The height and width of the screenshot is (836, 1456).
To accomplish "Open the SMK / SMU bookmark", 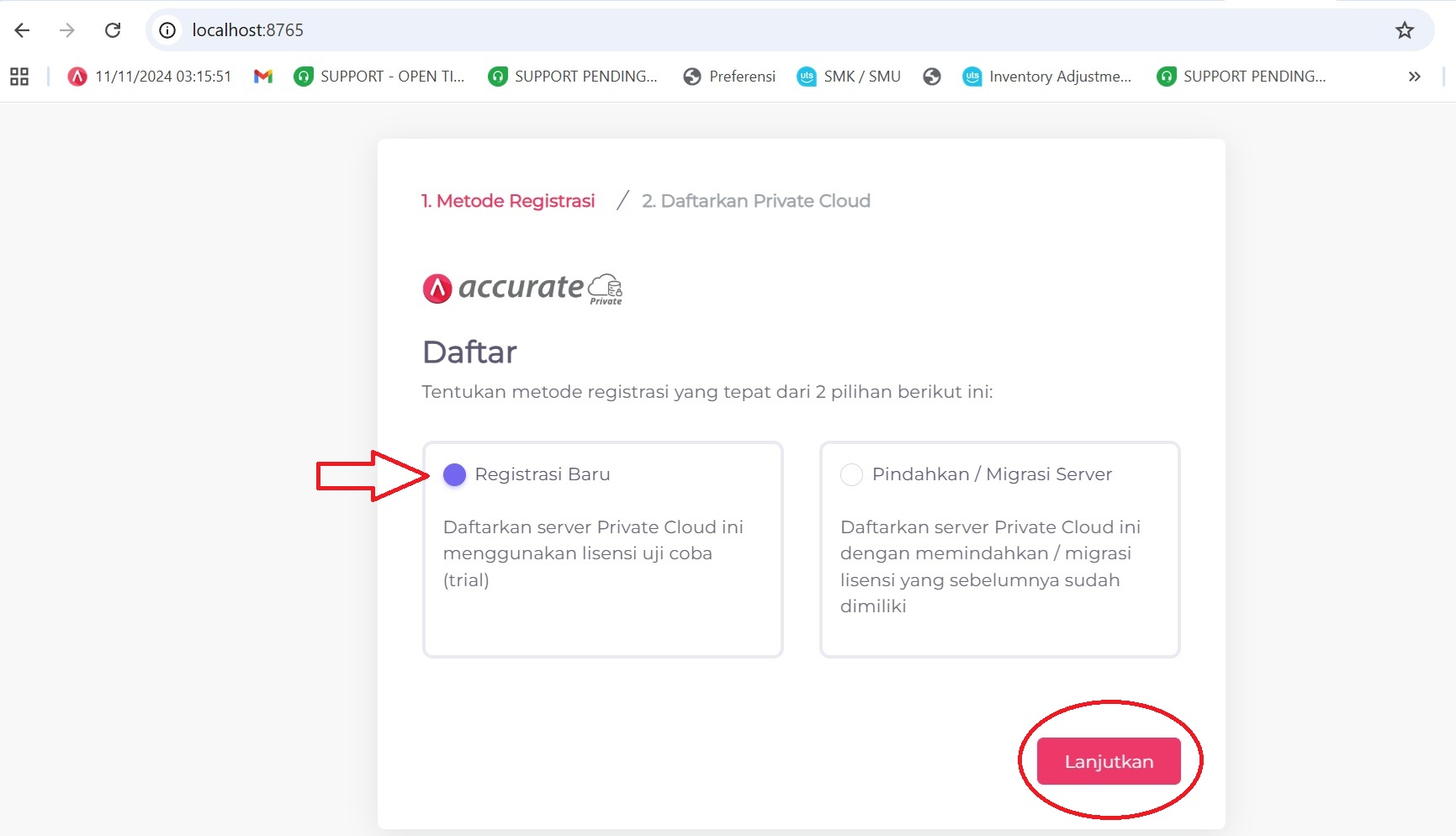I will coord(849,77).
